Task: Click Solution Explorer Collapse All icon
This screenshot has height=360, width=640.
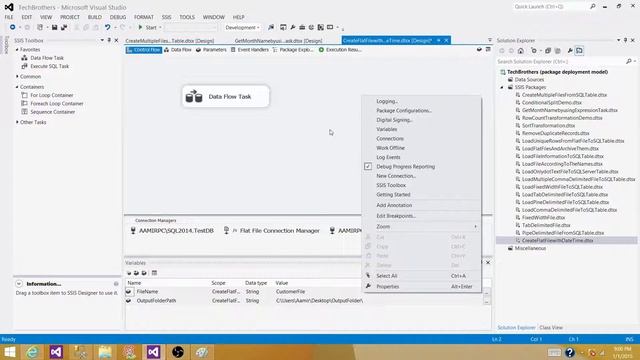Action: click(x=548, y=51)
